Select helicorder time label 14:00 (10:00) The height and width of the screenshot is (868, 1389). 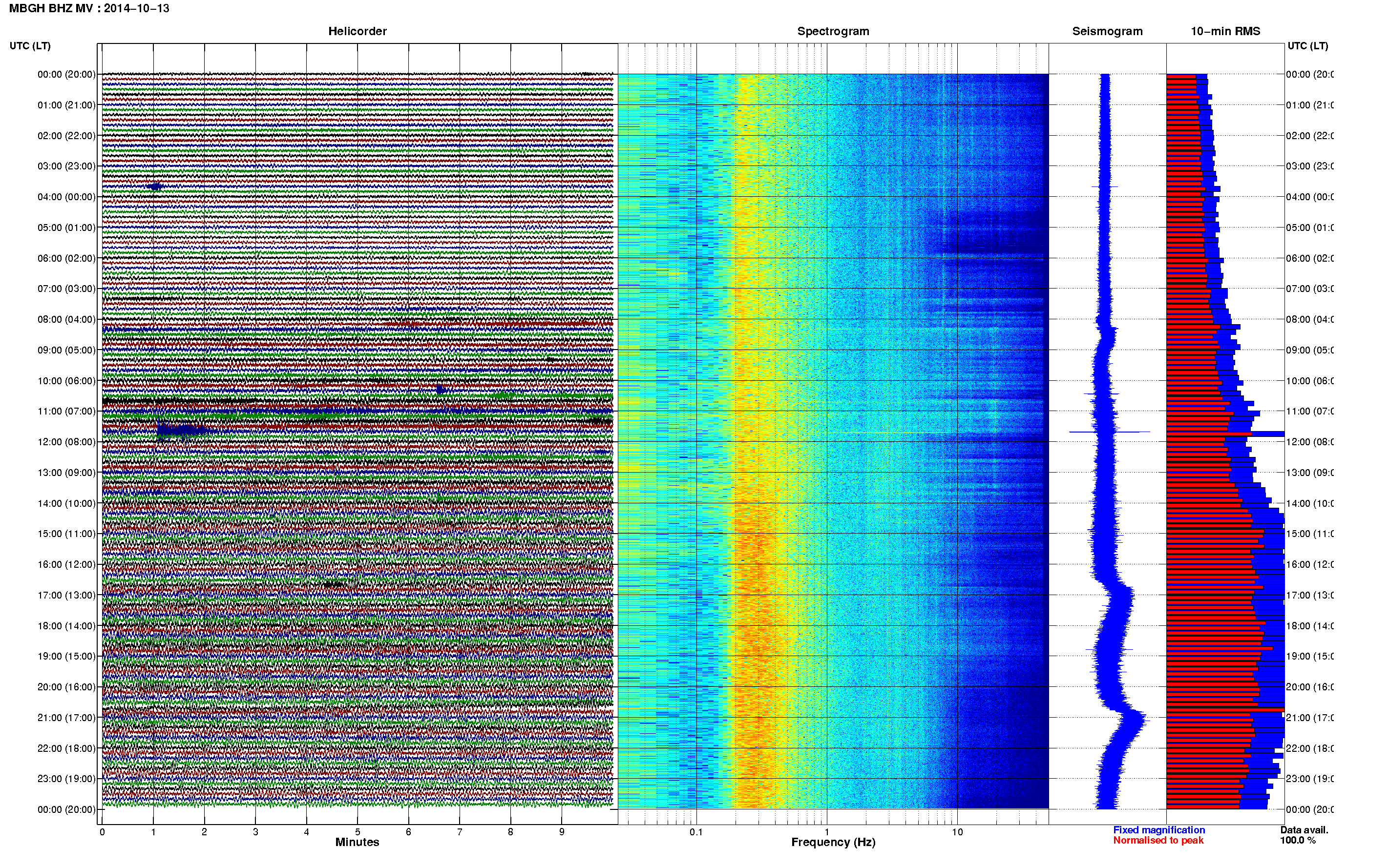click(66, 503)
